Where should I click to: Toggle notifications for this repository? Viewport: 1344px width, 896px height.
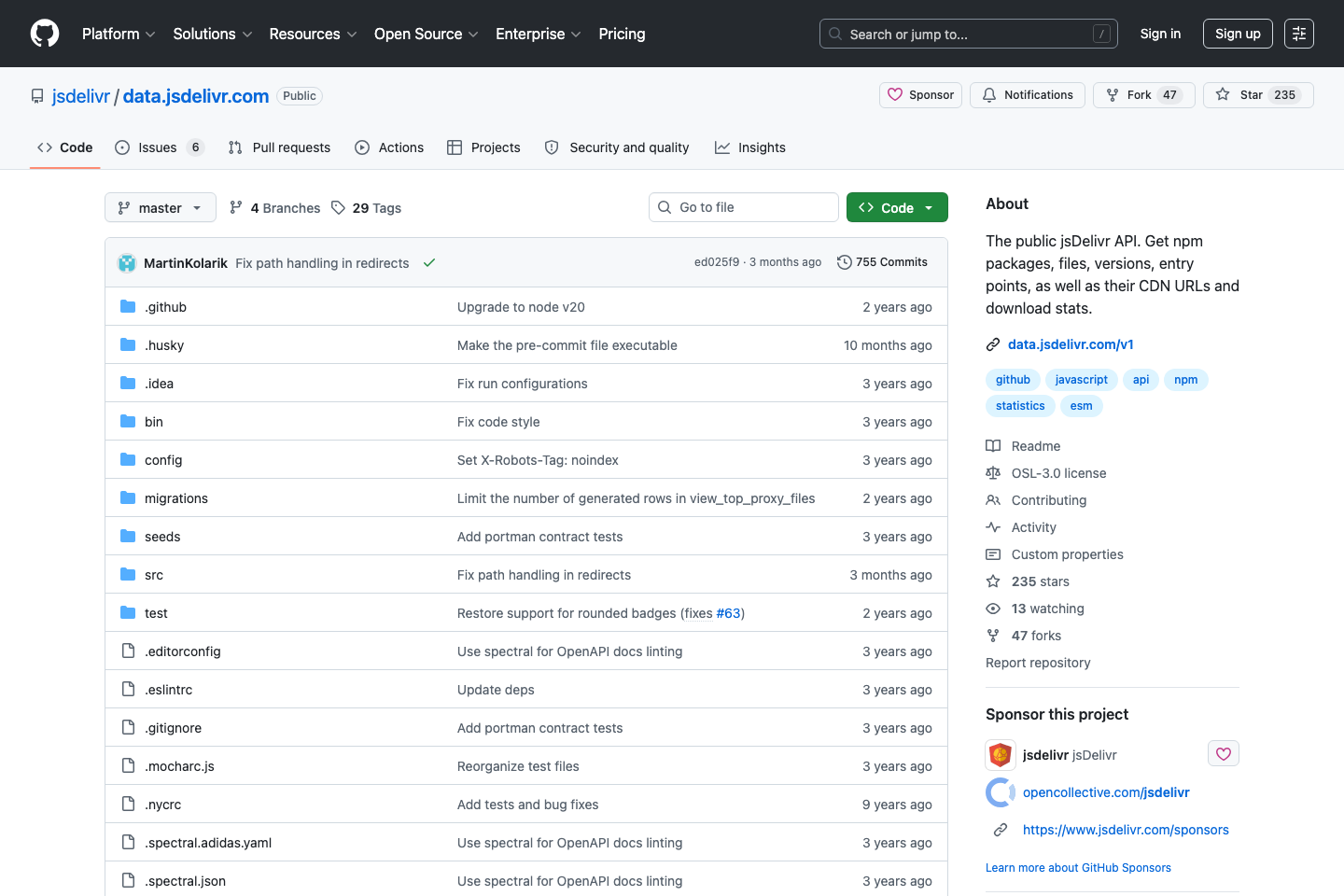[1027, 94]
